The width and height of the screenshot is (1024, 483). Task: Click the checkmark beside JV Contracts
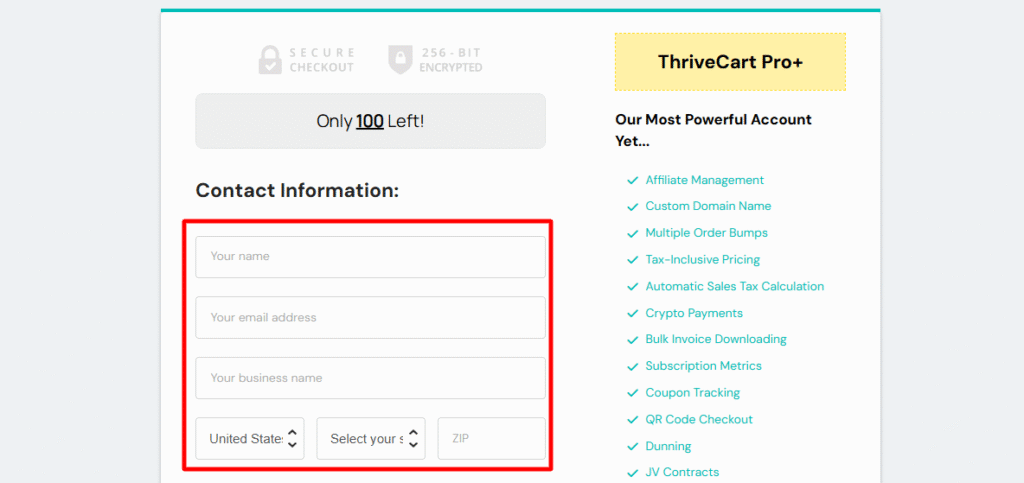click(x=632, y=473)
